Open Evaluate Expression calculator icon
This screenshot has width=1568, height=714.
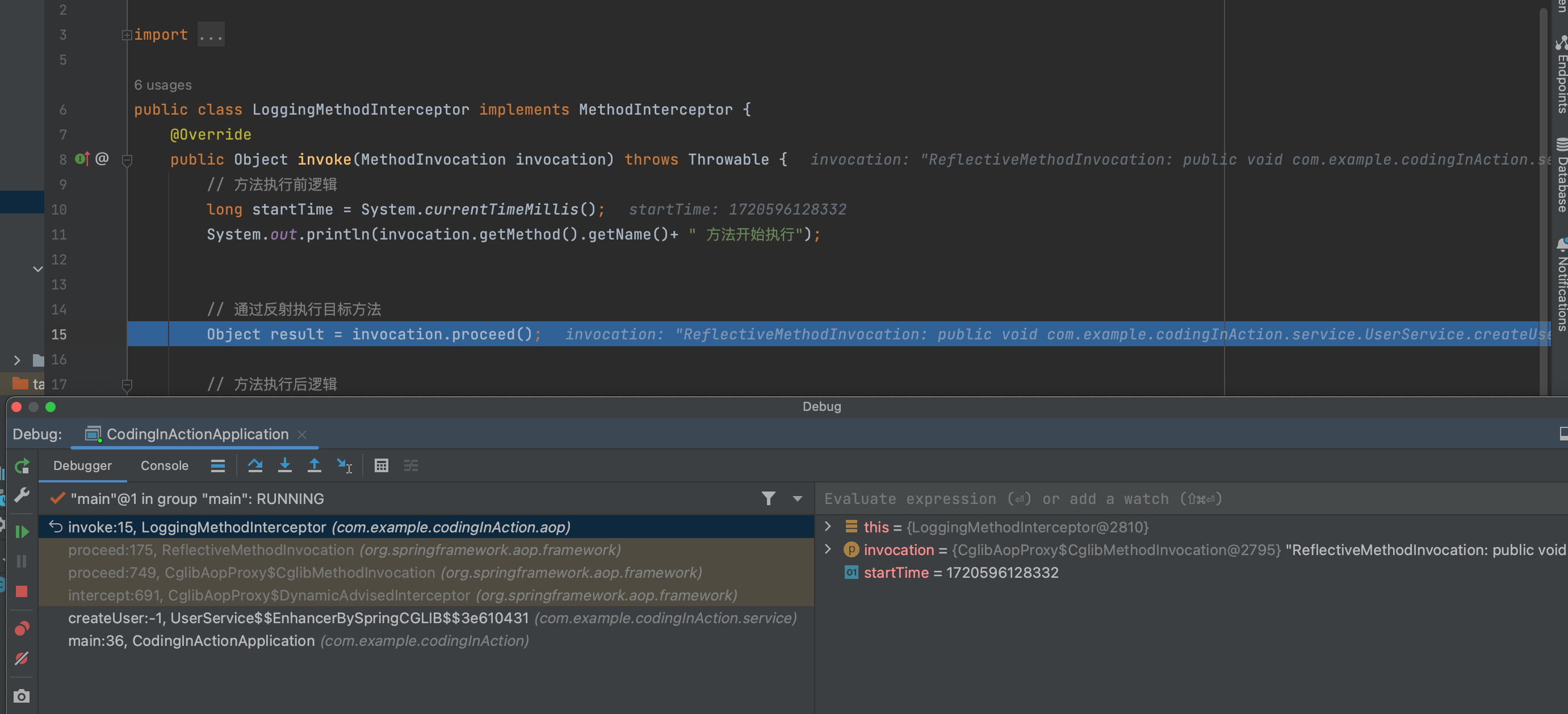(381, 465)
